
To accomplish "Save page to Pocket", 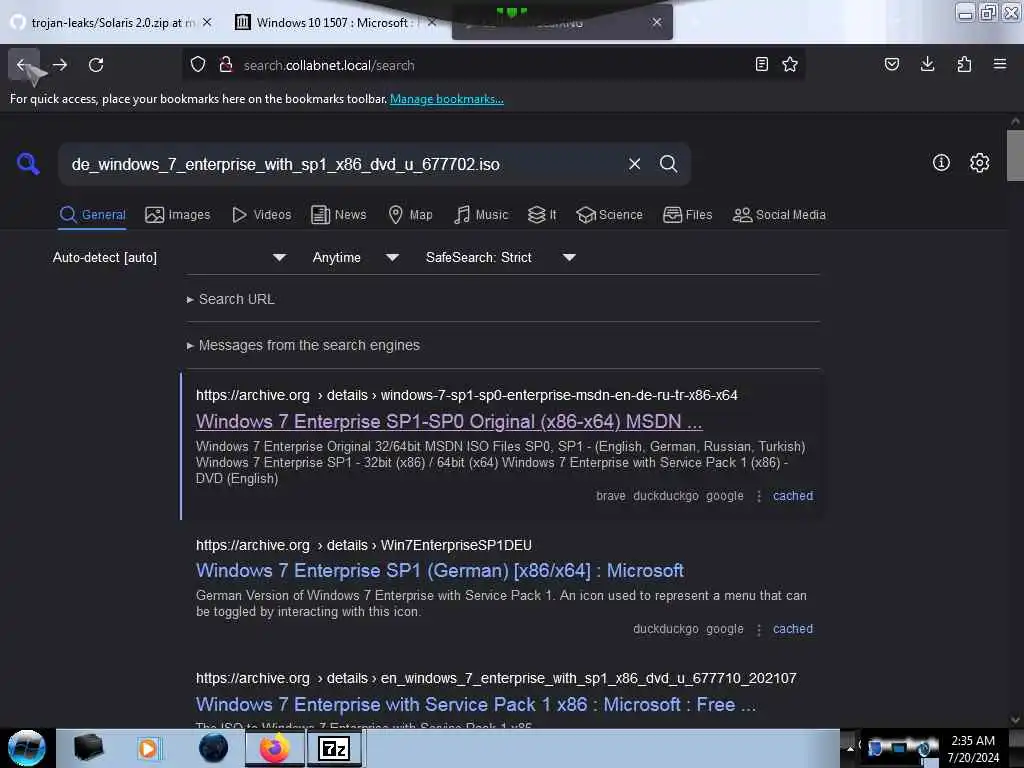I will coord(892,65).
